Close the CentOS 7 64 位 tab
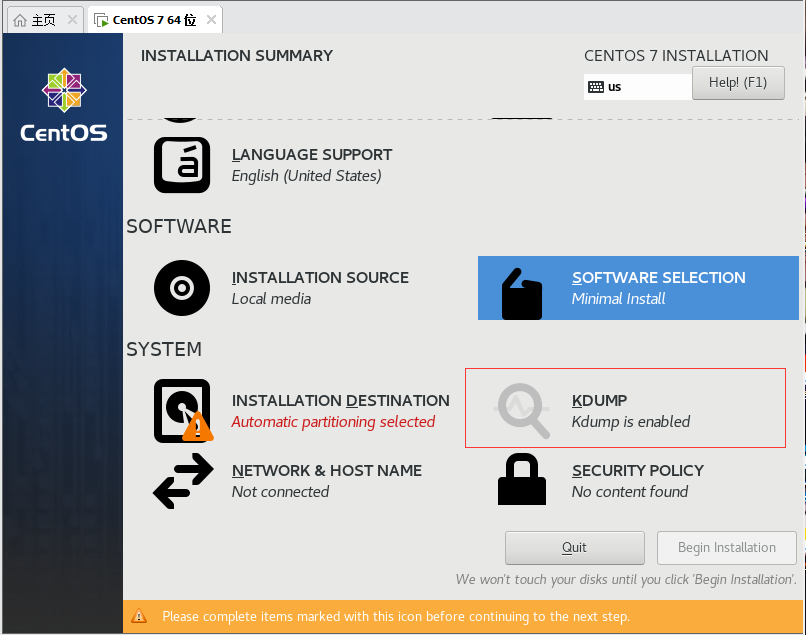 211,20
